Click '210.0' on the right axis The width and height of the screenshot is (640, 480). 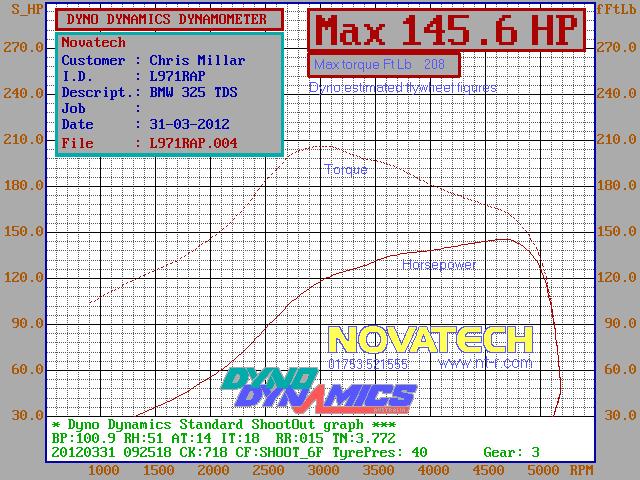(x=617, y=140)
